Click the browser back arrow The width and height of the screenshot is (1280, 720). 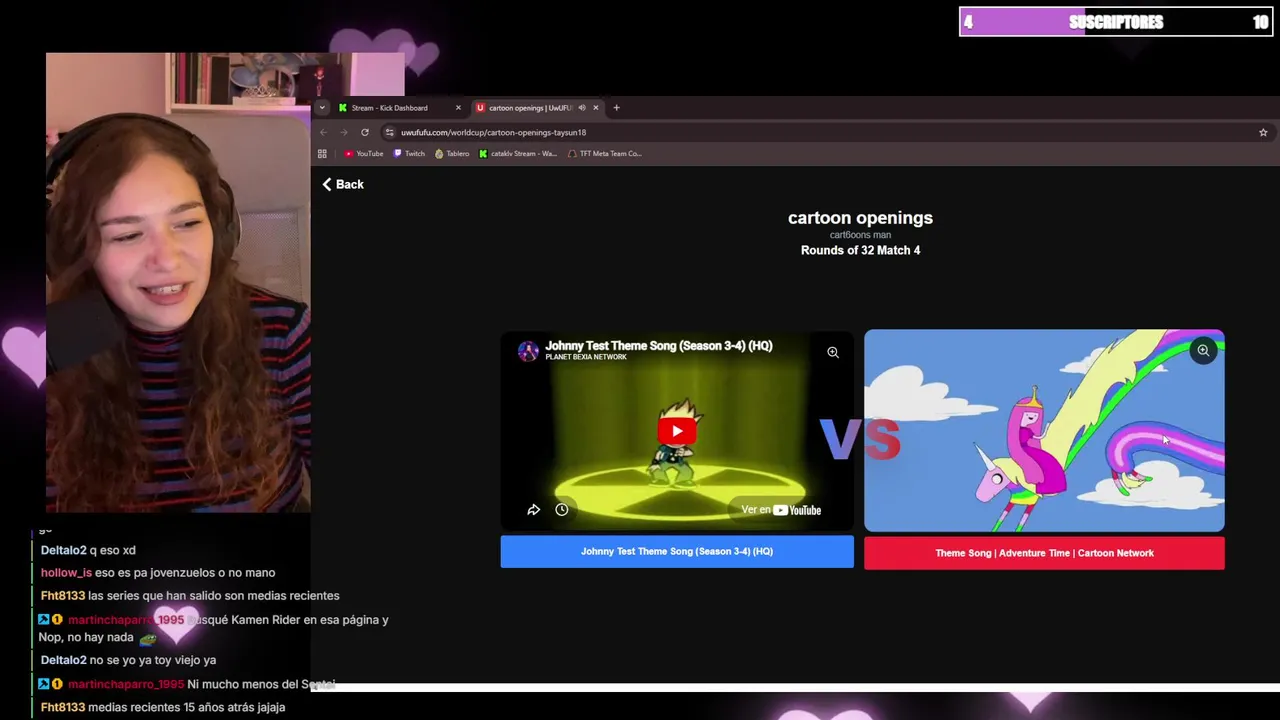(323, 132)
